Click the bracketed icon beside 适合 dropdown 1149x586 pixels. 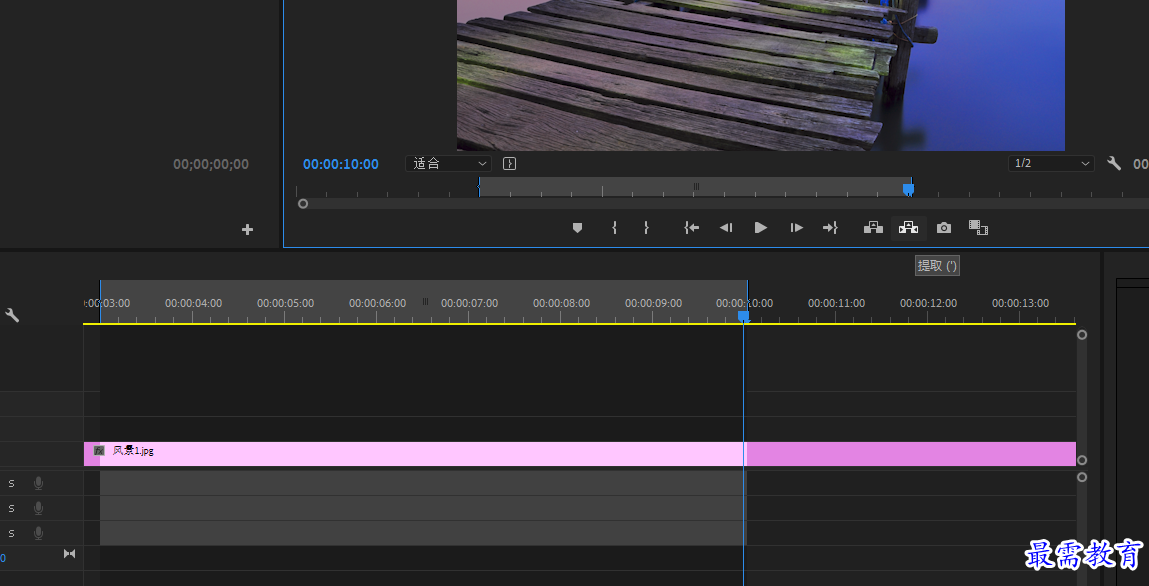click(509, 163)
